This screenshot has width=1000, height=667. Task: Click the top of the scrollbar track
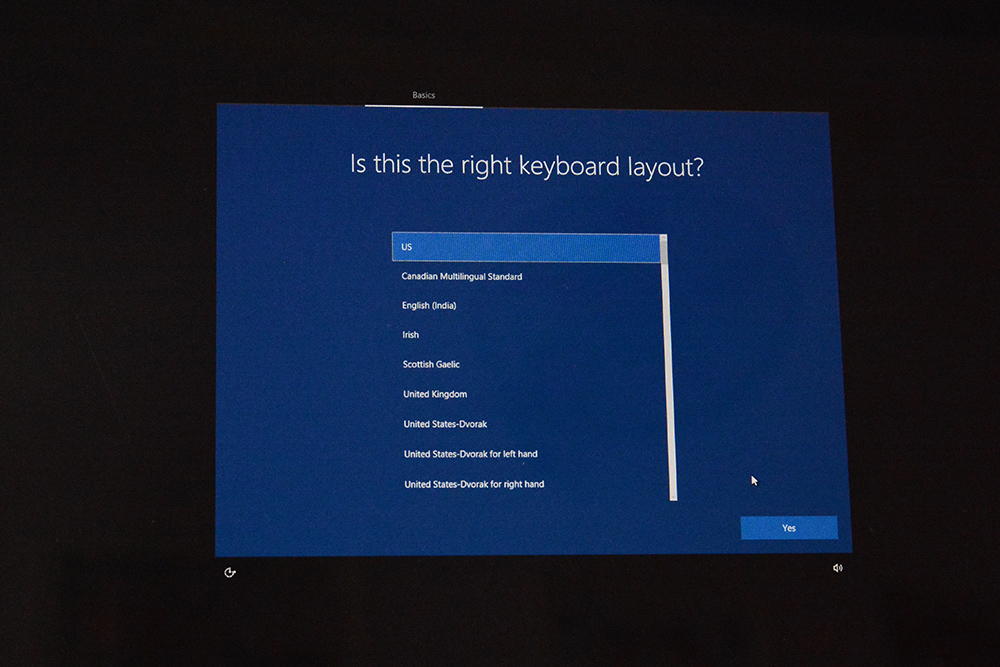click(670, 240)
